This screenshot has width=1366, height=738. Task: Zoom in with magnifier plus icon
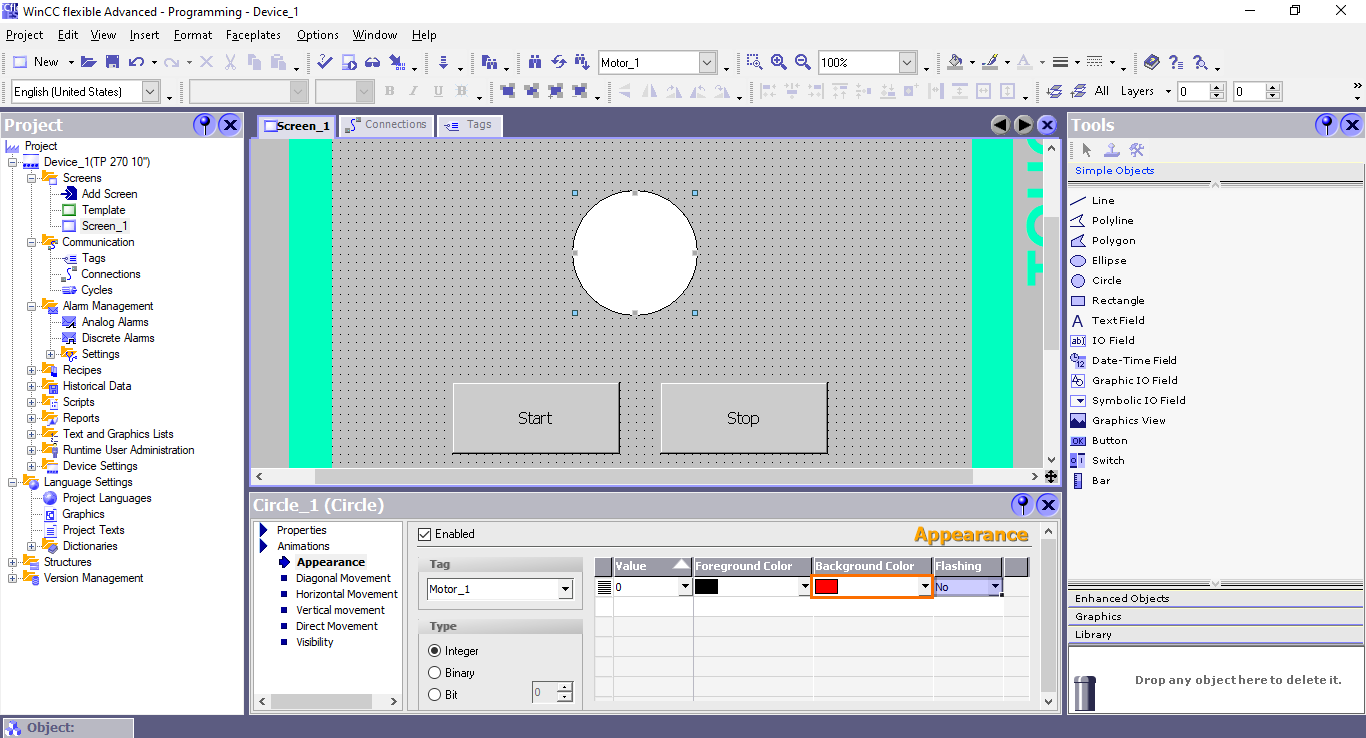[x=778, y=62]
